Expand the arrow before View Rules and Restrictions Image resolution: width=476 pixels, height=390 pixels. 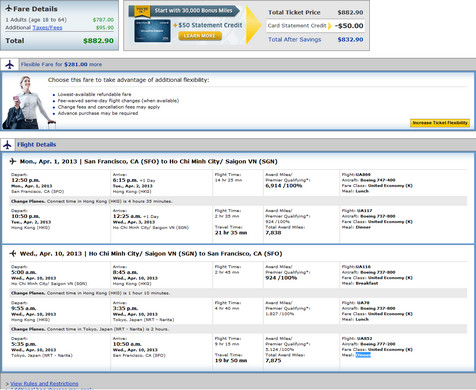(x=7, y=384)
